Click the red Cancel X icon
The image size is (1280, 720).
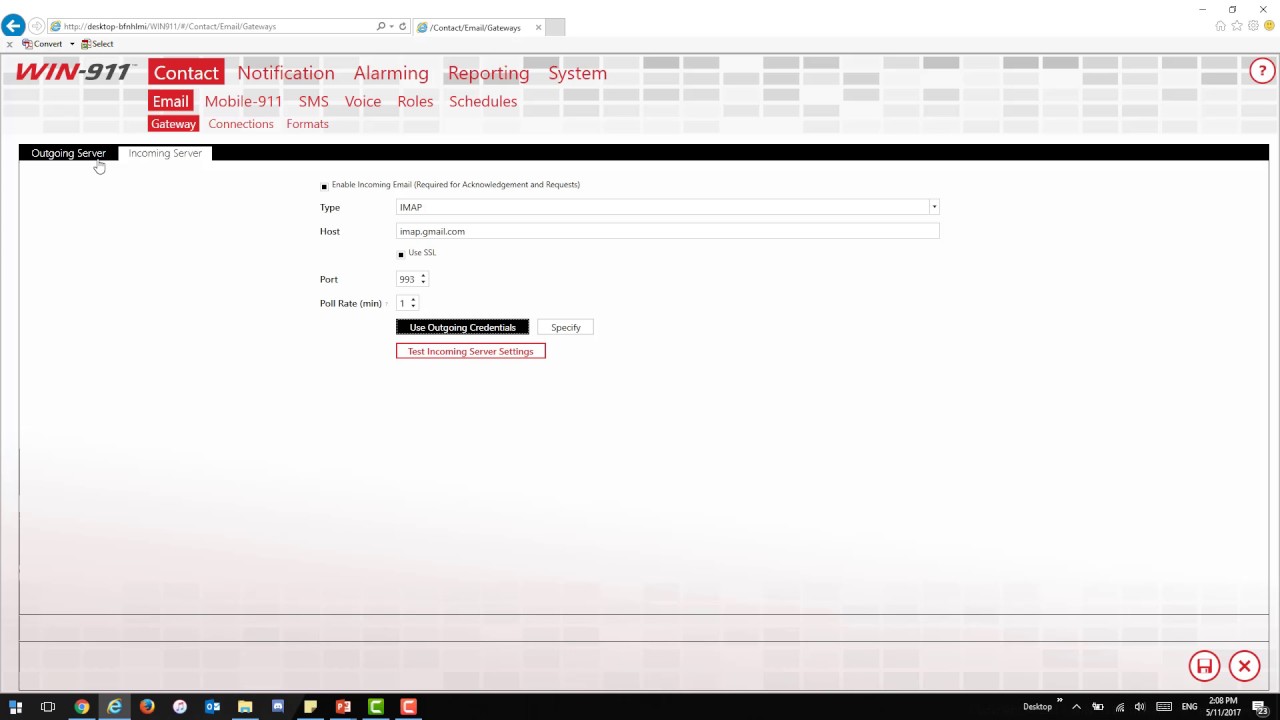pyautogui.click(x=1244, y=666)
